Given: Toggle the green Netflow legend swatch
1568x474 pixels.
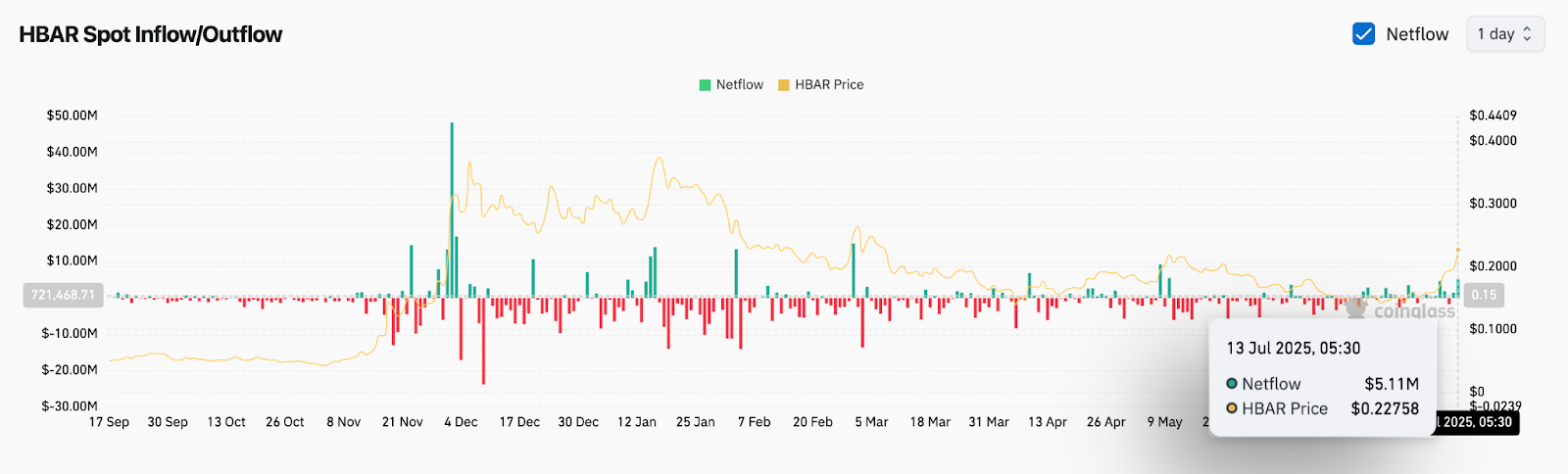Looking at the screenshot, I should tap(705, 85).
